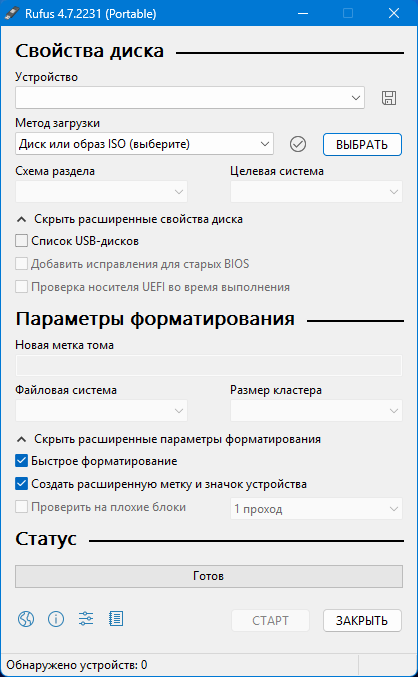Click the save disk image floppy icon

tap(389, 98)
